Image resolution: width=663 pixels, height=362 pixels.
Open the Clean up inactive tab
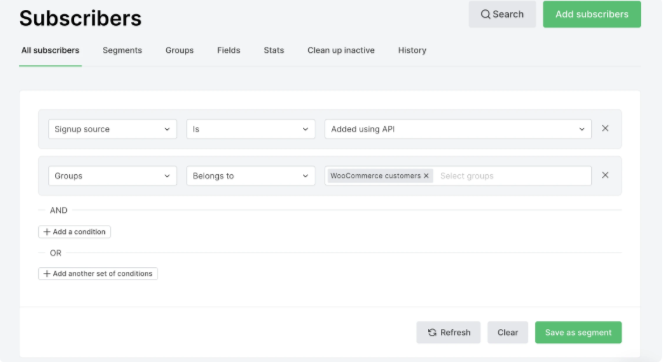pyautogui.click(x=341, y=50)
